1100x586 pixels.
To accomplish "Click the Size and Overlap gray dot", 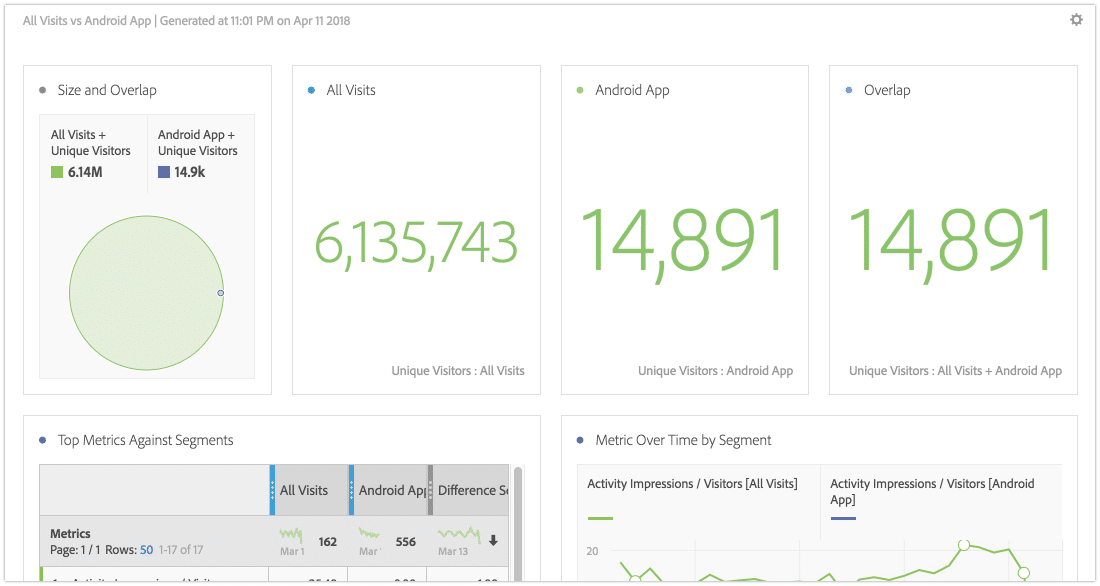I will 42,90.
